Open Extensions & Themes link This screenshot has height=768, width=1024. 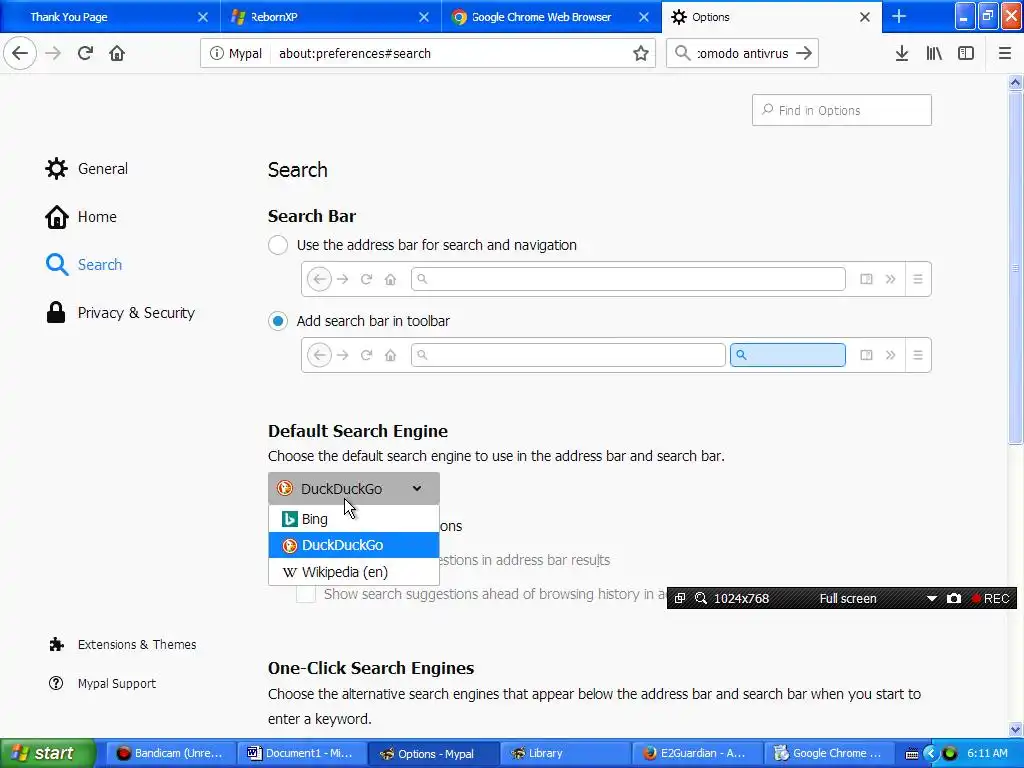pyautogui.click(x=122, y=645)
